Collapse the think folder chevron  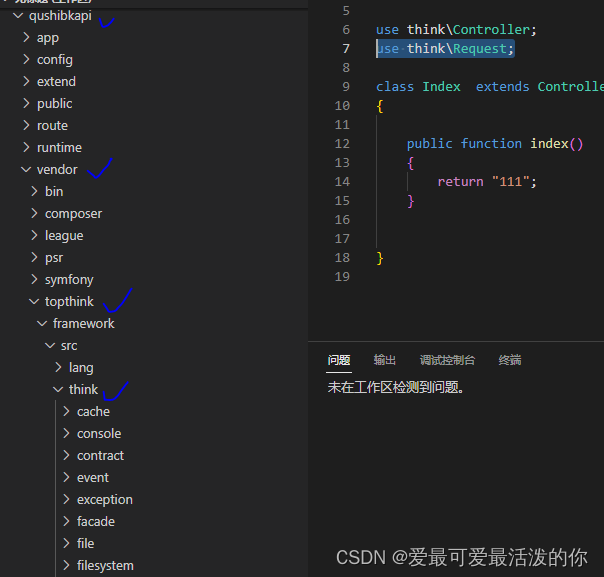coord(58,389)
